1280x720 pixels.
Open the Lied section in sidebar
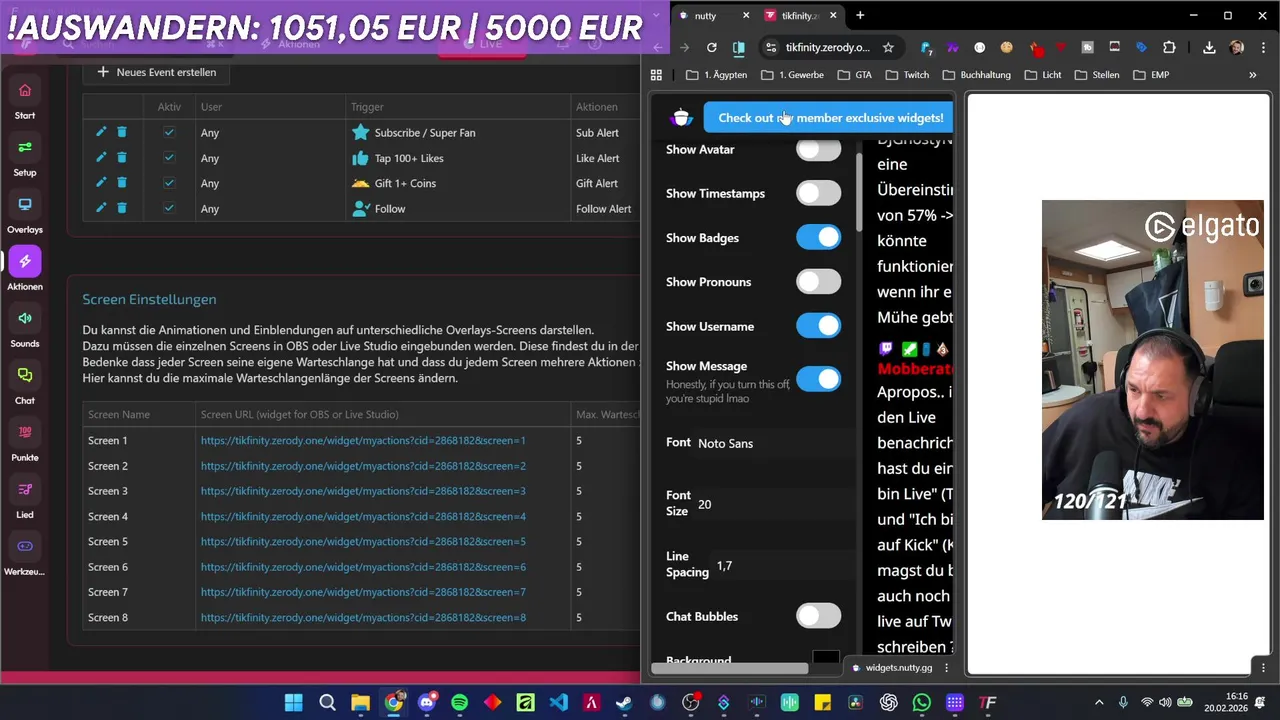[25, 499]
